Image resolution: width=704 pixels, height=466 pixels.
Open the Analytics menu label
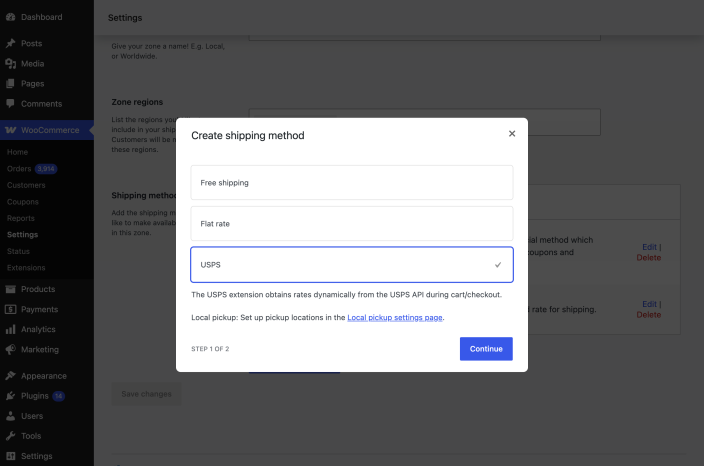(38, 330)
